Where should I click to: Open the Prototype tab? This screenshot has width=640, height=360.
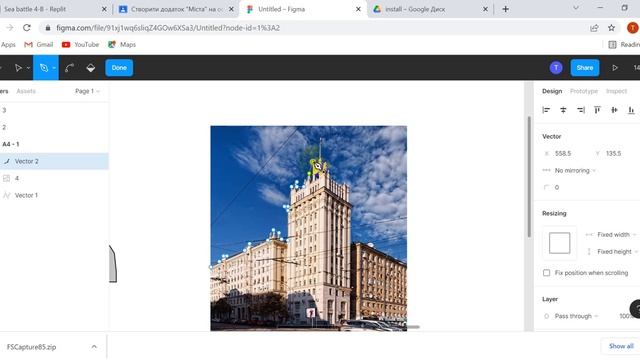click(x=584, y=91)
